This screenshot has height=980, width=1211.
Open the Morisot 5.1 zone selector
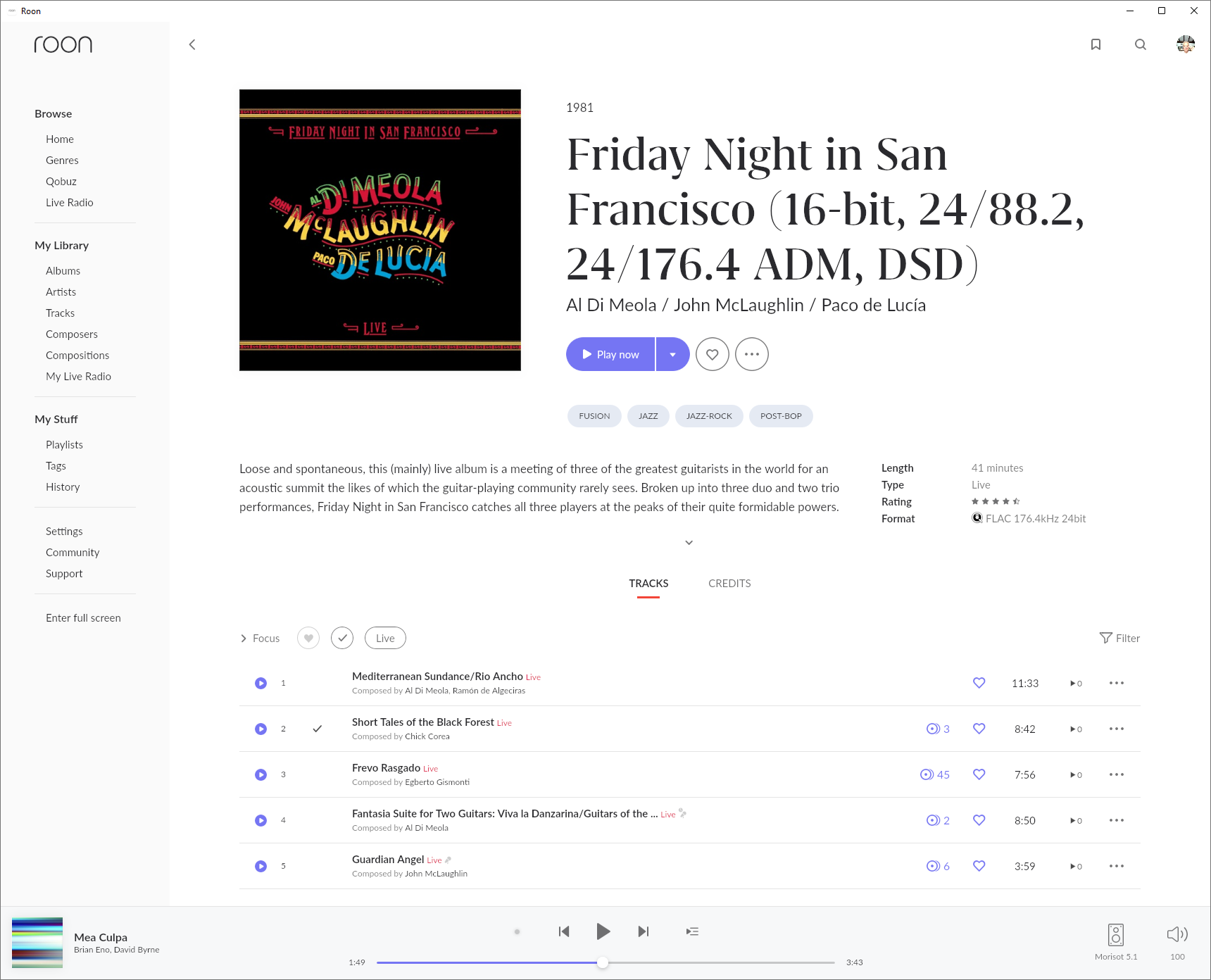tap(1116, 942)
